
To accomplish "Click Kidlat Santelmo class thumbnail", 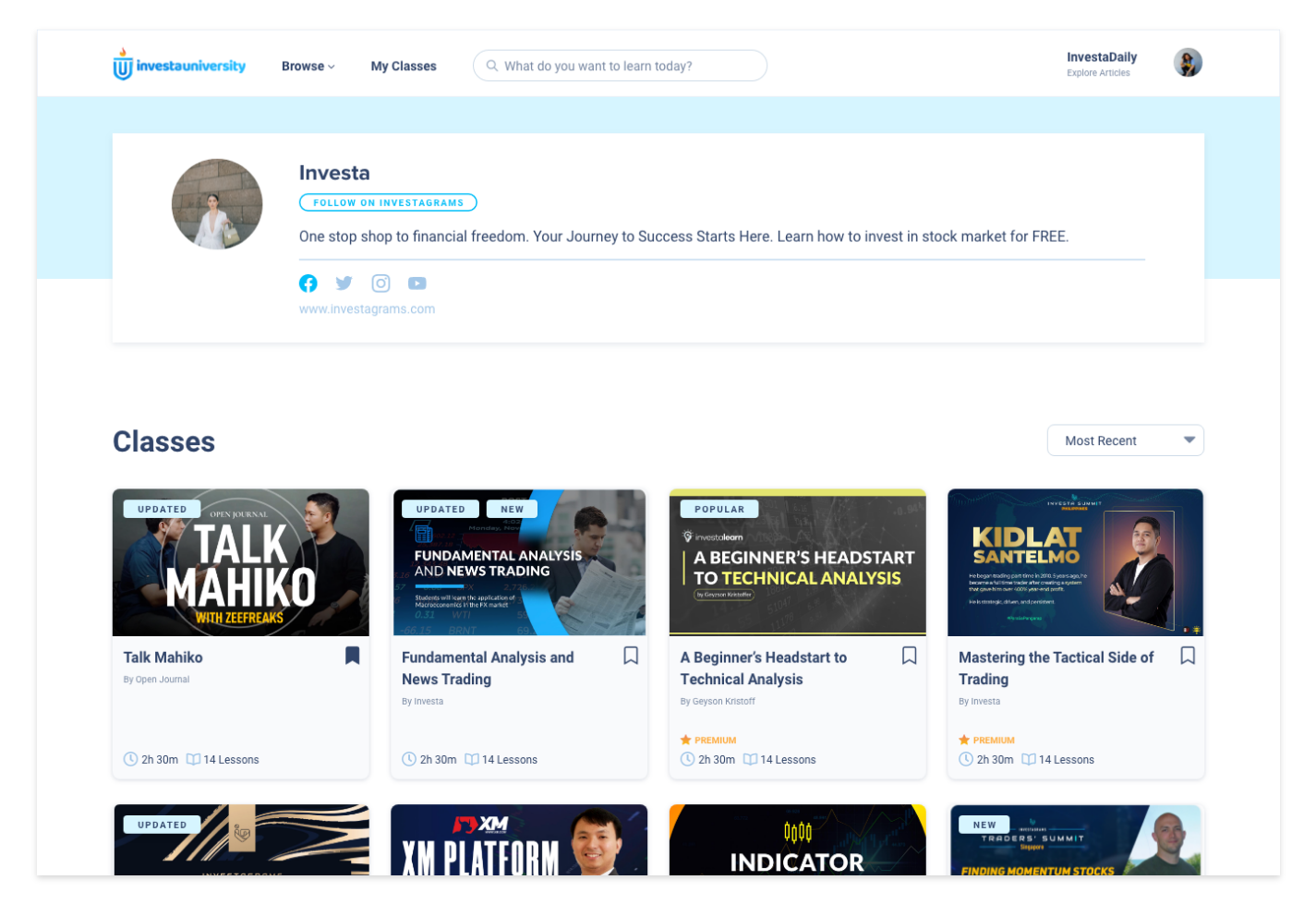I will pyautogui.click(x=1075, y=562).
